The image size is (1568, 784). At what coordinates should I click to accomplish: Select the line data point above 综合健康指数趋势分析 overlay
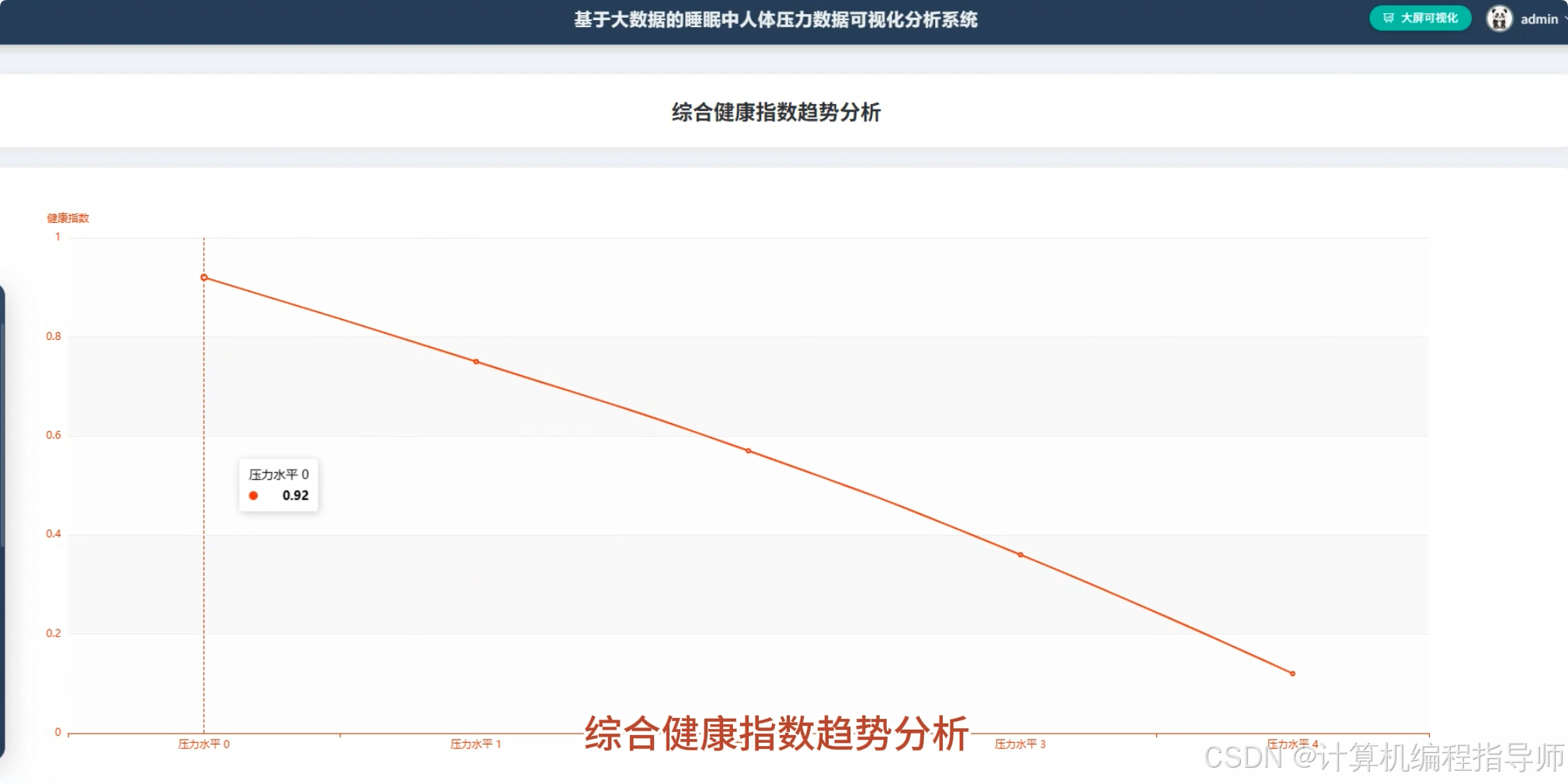[x=749, y=451]
